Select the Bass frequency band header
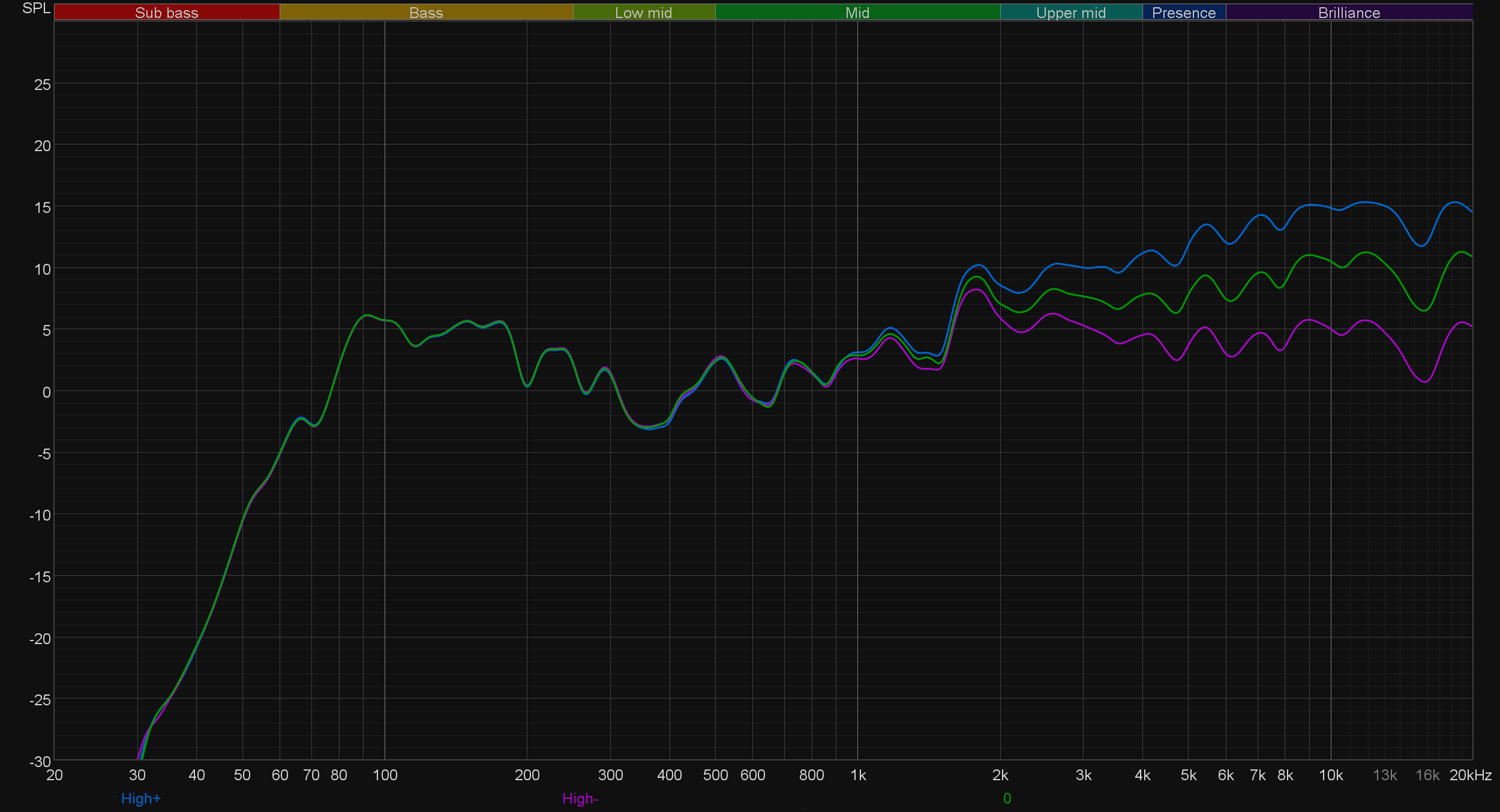 [426, 13]
